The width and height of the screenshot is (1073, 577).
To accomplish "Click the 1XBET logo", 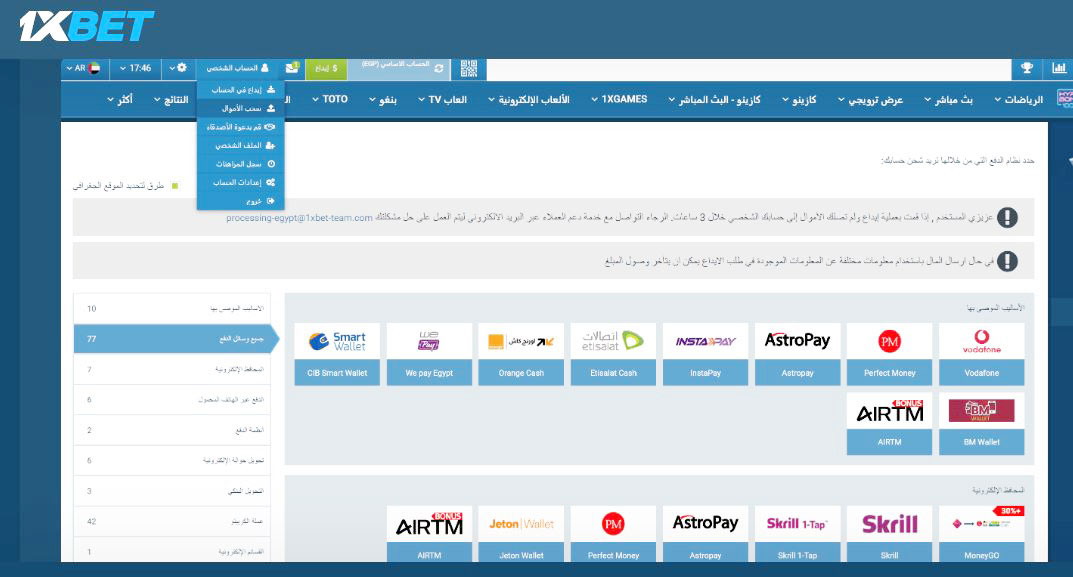I will click(x=86, y=26).
